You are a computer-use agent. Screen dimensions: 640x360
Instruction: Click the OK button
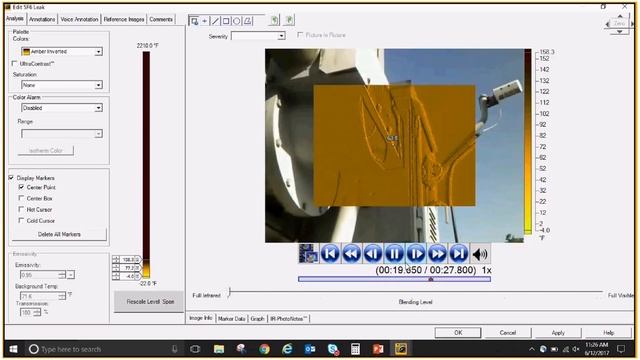[458, 333]
